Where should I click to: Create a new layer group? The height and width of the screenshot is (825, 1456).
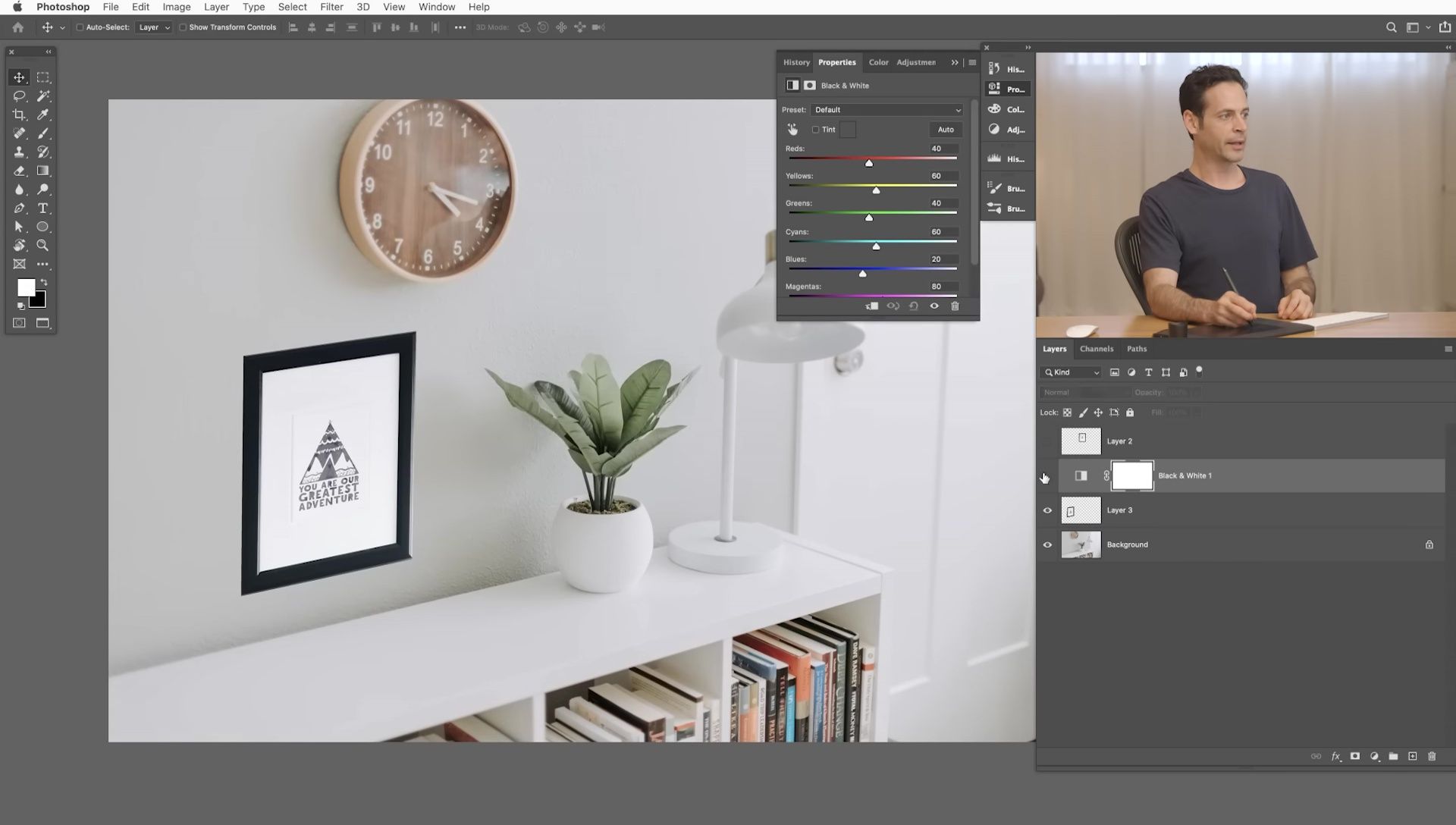[x=1393, y=757]
